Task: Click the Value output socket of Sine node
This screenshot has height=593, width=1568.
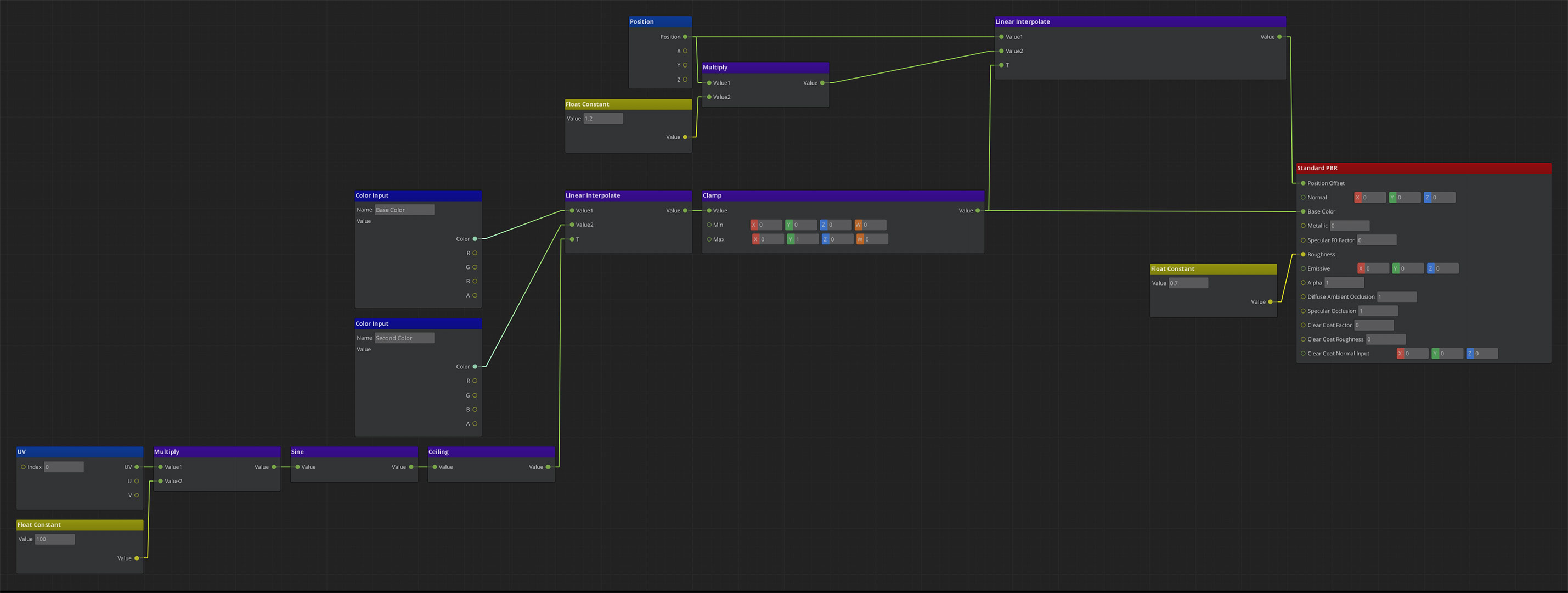Action: [411, 467]
